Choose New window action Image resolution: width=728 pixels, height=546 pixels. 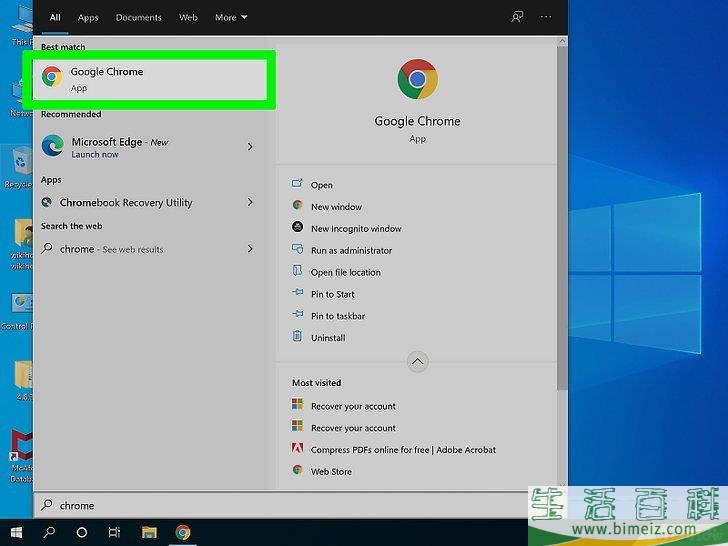coord(336,207)
